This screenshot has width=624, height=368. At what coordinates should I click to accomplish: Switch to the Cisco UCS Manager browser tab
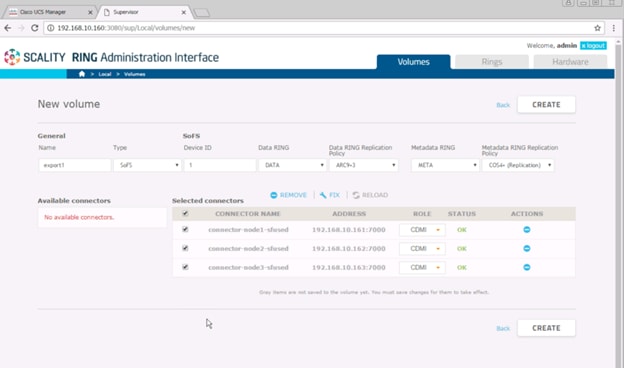50,12
